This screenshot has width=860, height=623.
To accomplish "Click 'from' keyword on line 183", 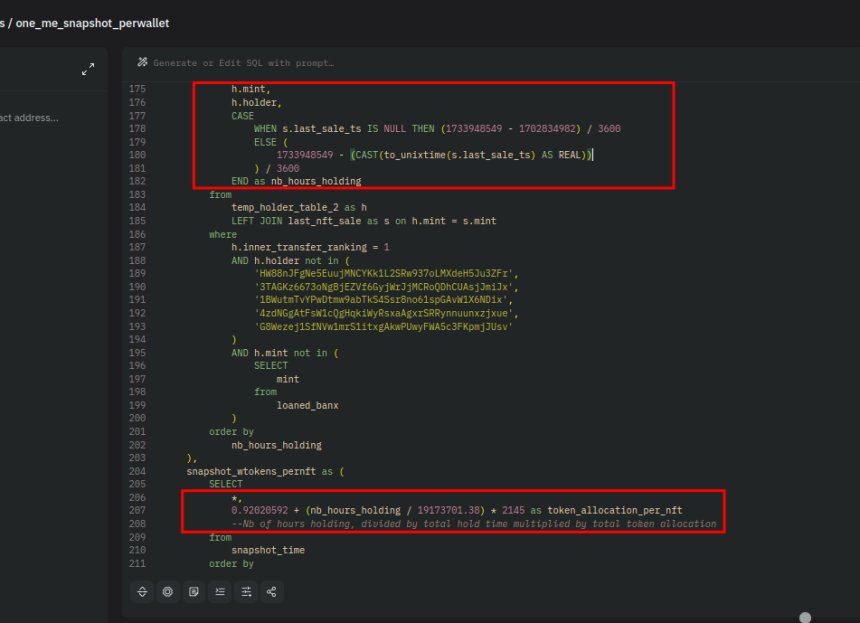I will pos(220,195).
